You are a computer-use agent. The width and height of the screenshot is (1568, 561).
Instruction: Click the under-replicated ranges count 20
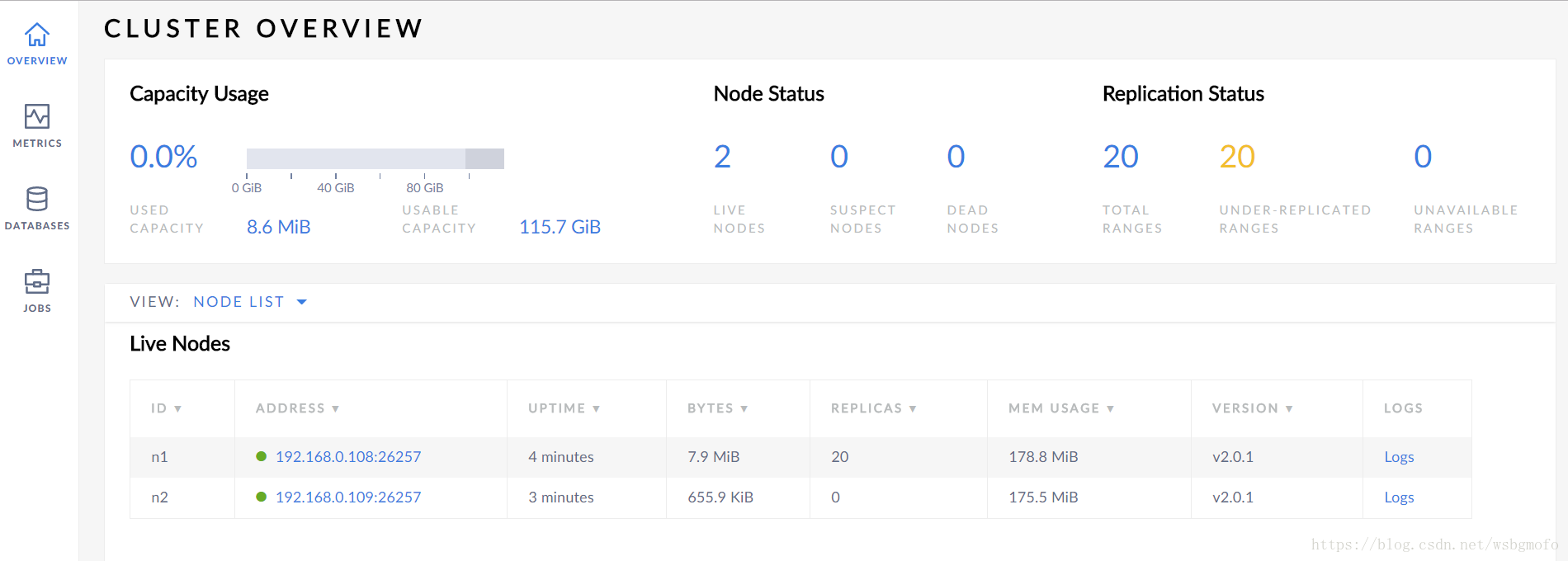pos(1237,157)
